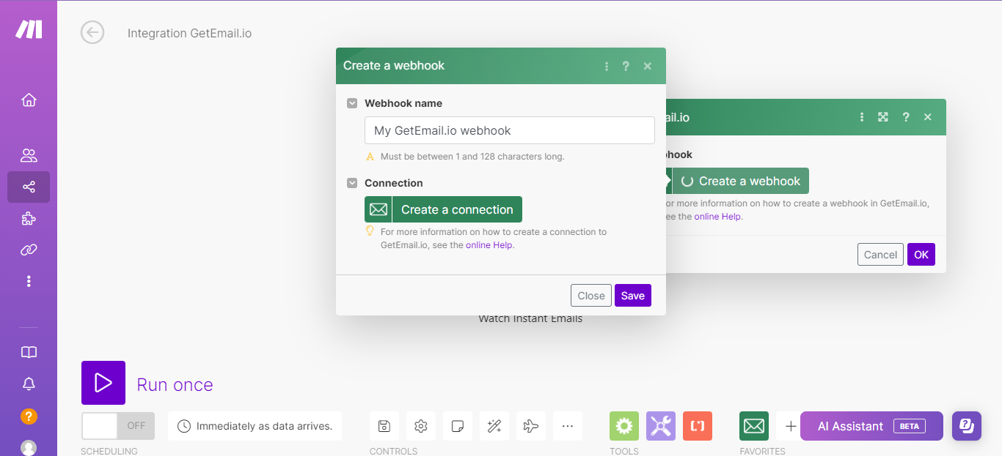Open the Notes icon in controls
Screen dimensions: 1002x456
(x=458, y=426)
